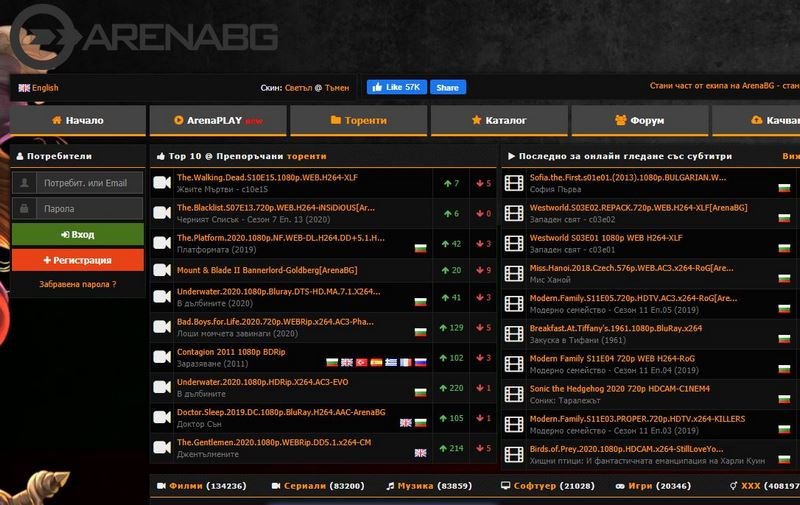
Task: Open the Филми (134236) category
Action: [202, 486]
